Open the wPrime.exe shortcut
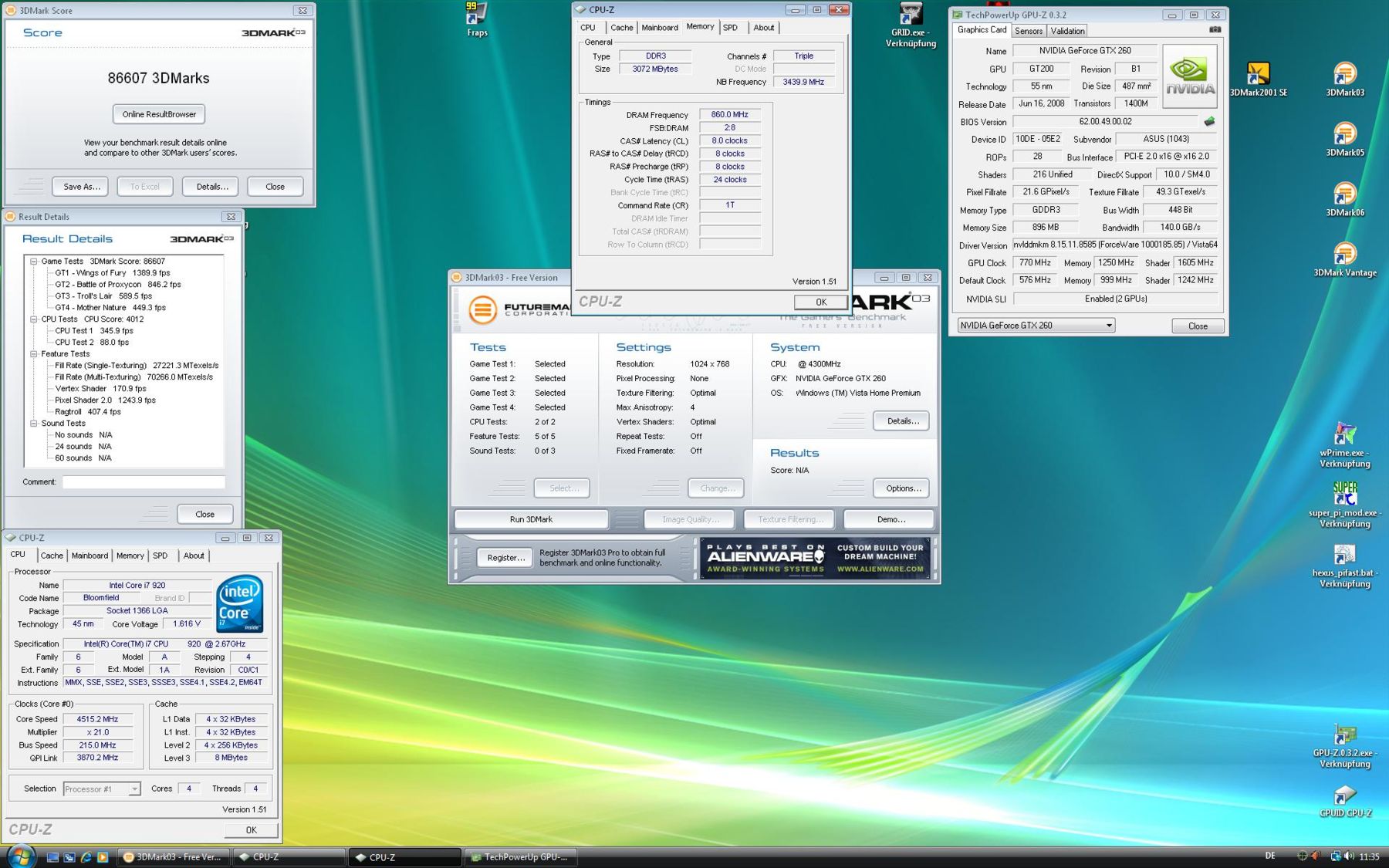Screen dimensions: 1389x868 [x=1345, y=445]
